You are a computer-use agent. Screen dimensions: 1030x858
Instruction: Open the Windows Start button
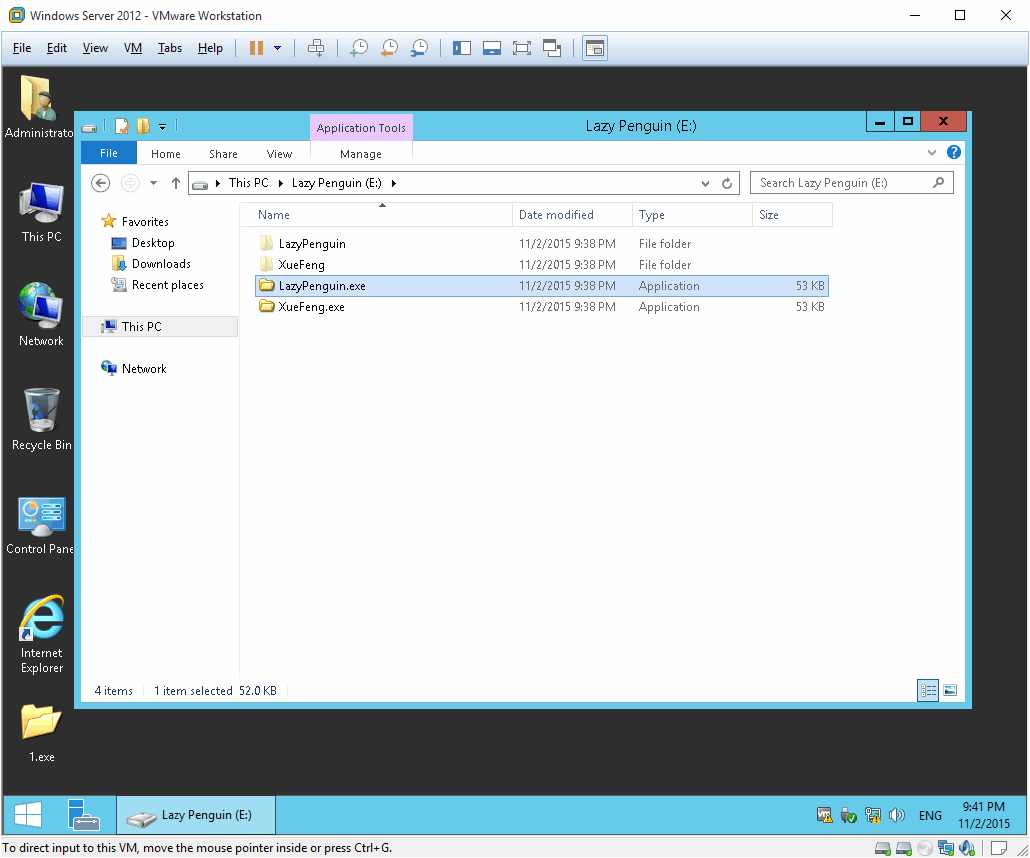pos(28,815)
